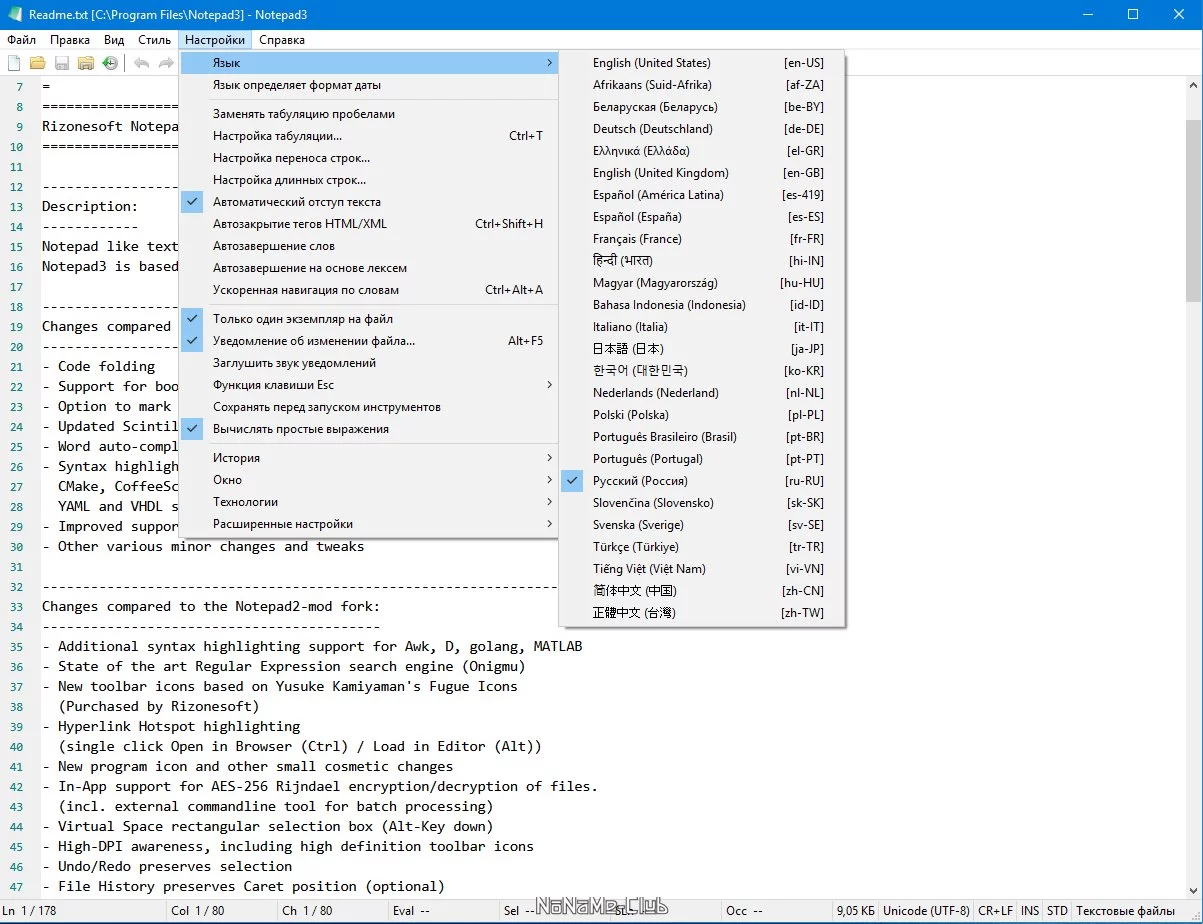Click the Notepad3 app icon in title bar

pos(14,15)
